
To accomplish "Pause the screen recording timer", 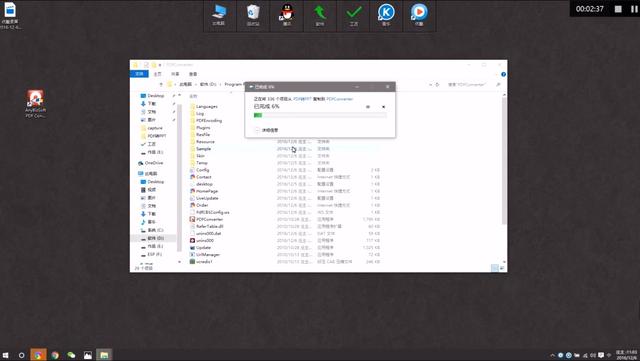I will [x=634, y=9].
